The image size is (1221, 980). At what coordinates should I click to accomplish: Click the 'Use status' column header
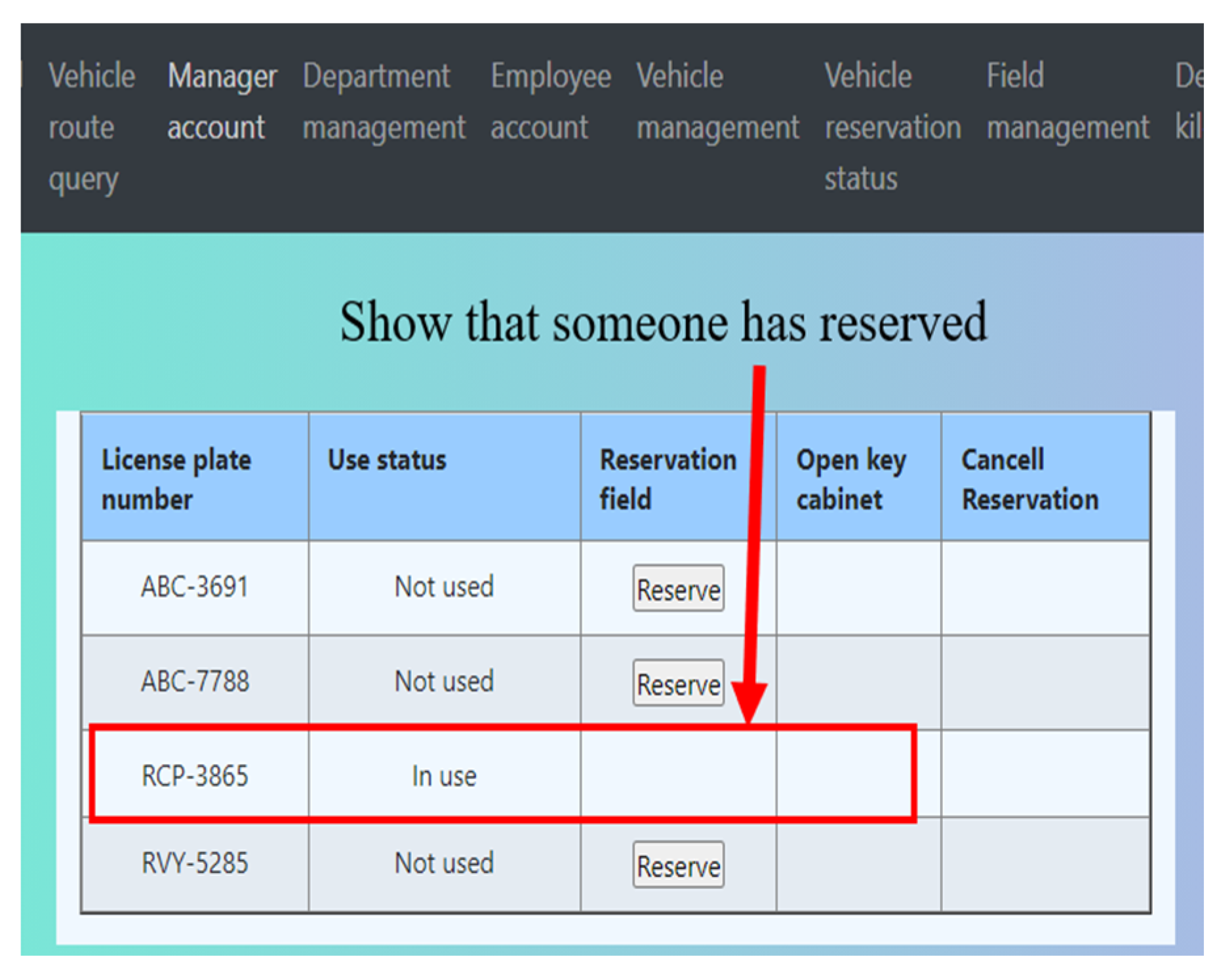(x=444, y=478)
